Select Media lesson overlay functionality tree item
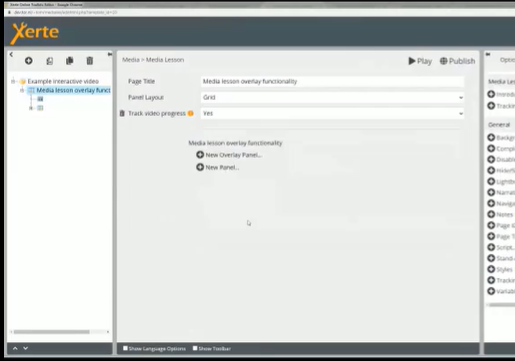 [x=73, y=90]
